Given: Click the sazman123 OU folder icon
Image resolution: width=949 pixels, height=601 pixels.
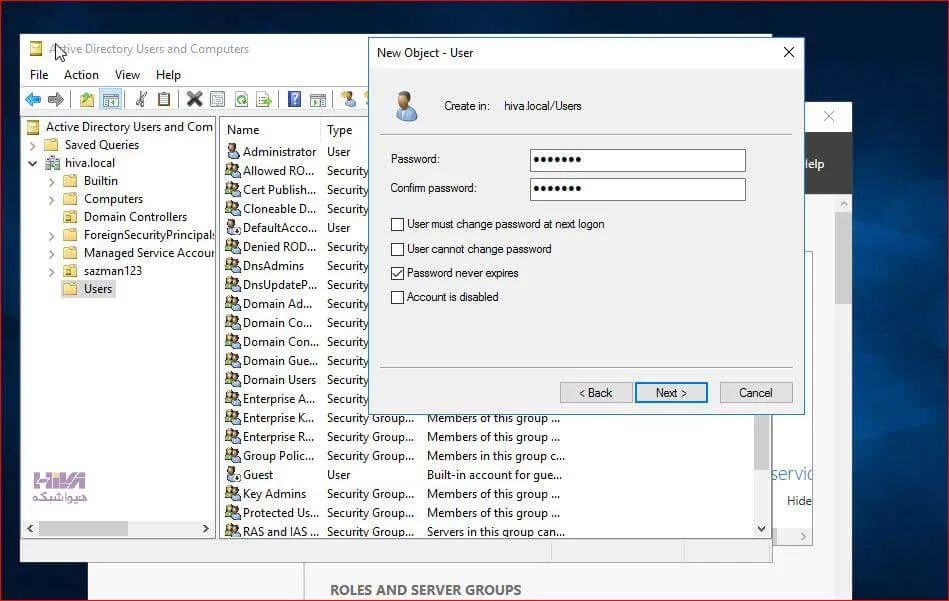Looking at the screenshot, I should pos(71,271).
